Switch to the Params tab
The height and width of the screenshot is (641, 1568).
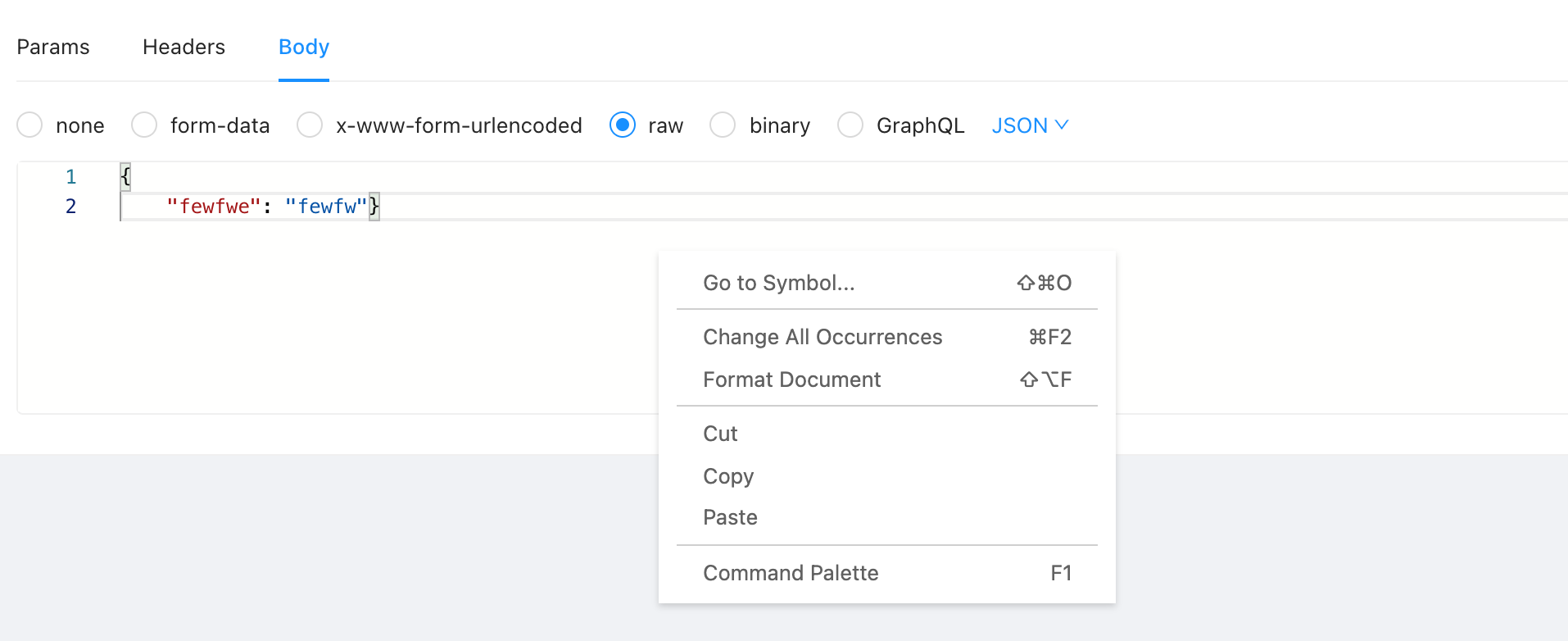tap(53, 47)
